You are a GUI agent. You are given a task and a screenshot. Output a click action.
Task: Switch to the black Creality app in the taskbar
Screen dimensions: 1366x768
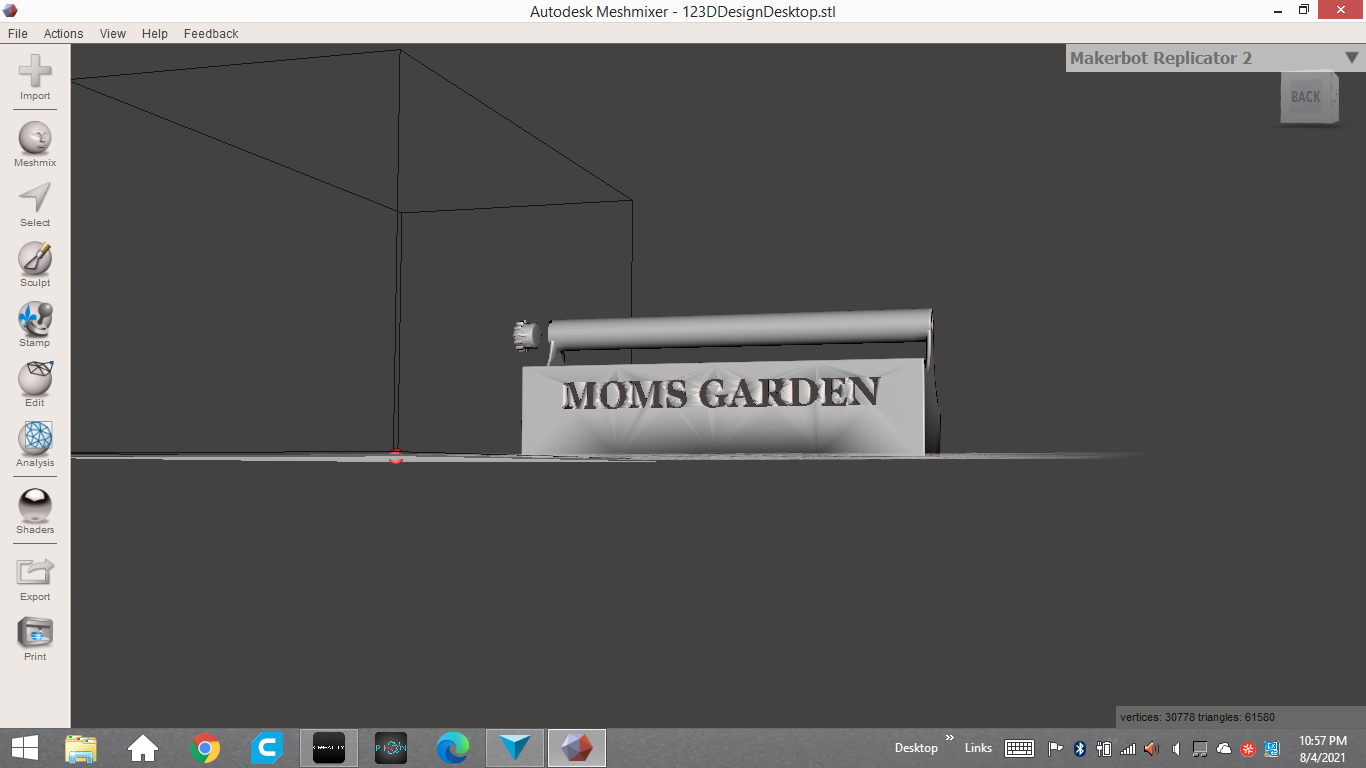tap(329, 748)
